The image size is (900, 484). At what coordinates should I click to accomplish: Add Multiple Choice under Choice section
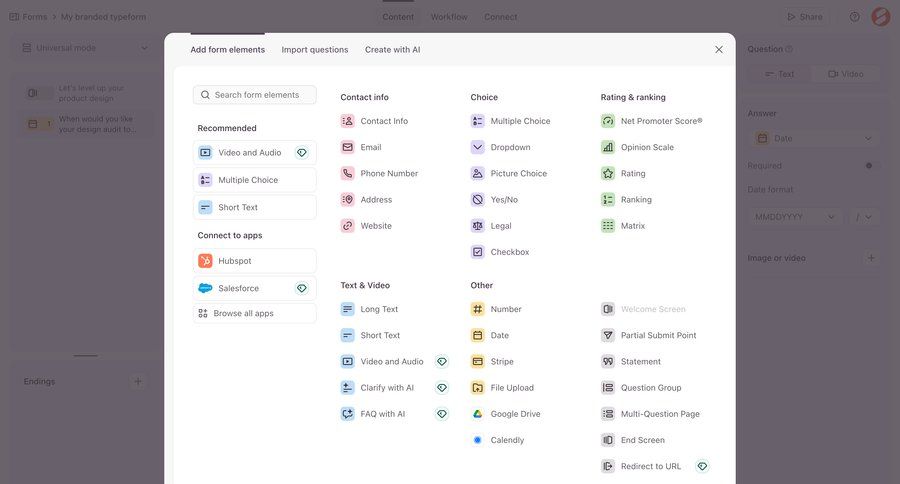(510, 121)
